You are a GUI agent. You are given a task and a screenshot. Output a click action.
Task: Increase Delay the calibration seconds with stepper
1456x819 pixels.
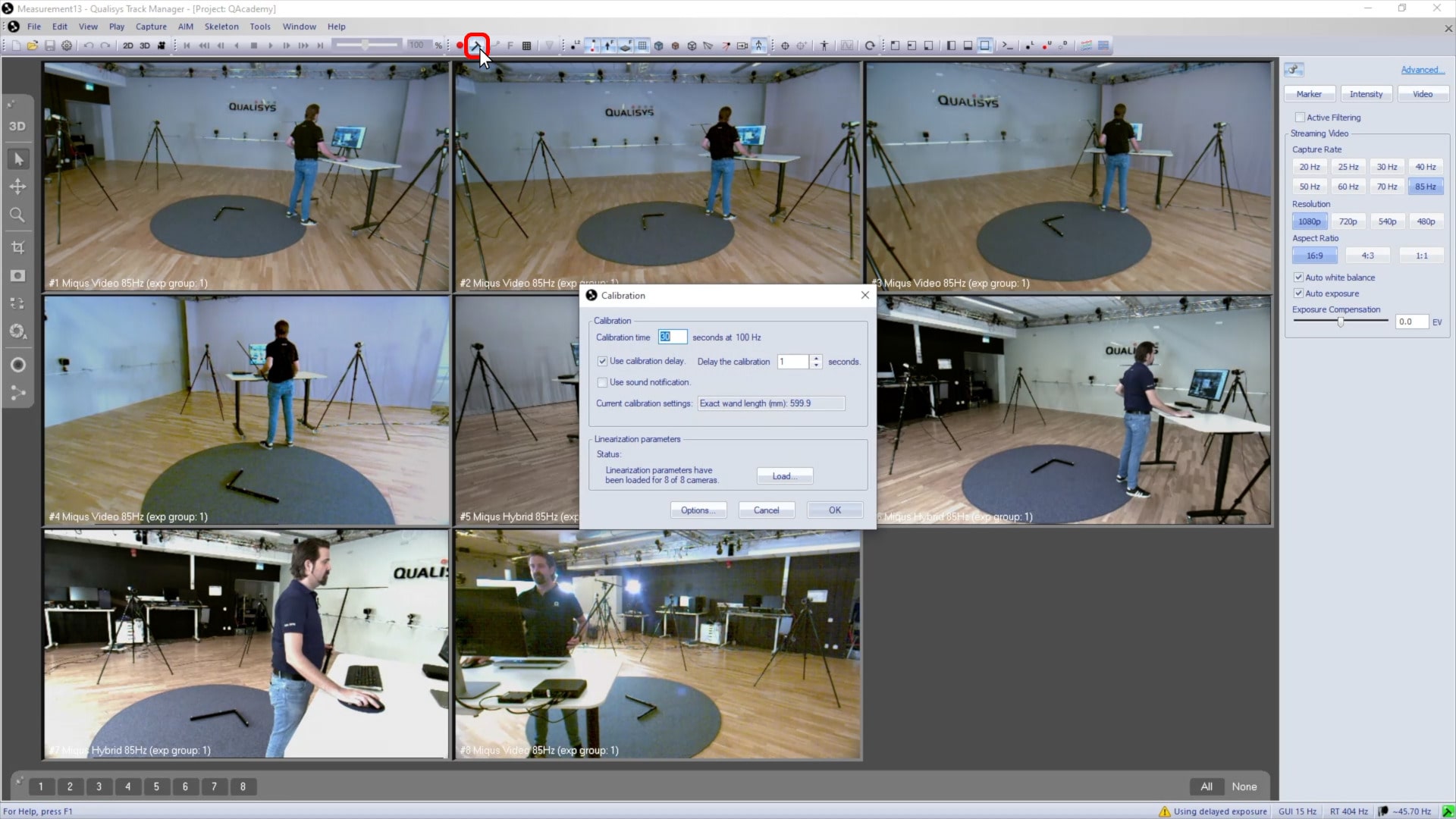click(817, 358)
